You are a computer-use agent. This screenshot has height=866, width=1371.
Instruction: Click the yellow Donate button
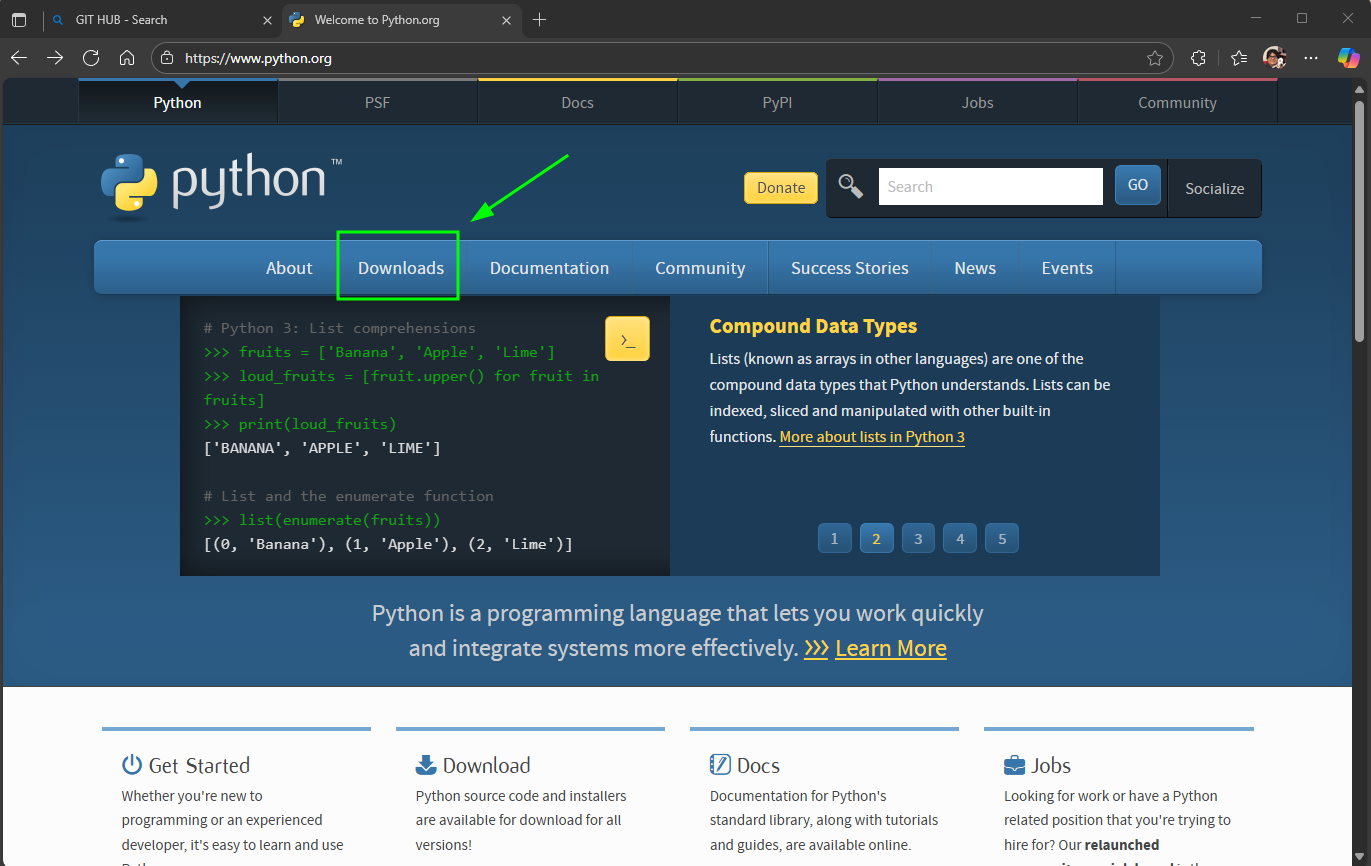780,188
